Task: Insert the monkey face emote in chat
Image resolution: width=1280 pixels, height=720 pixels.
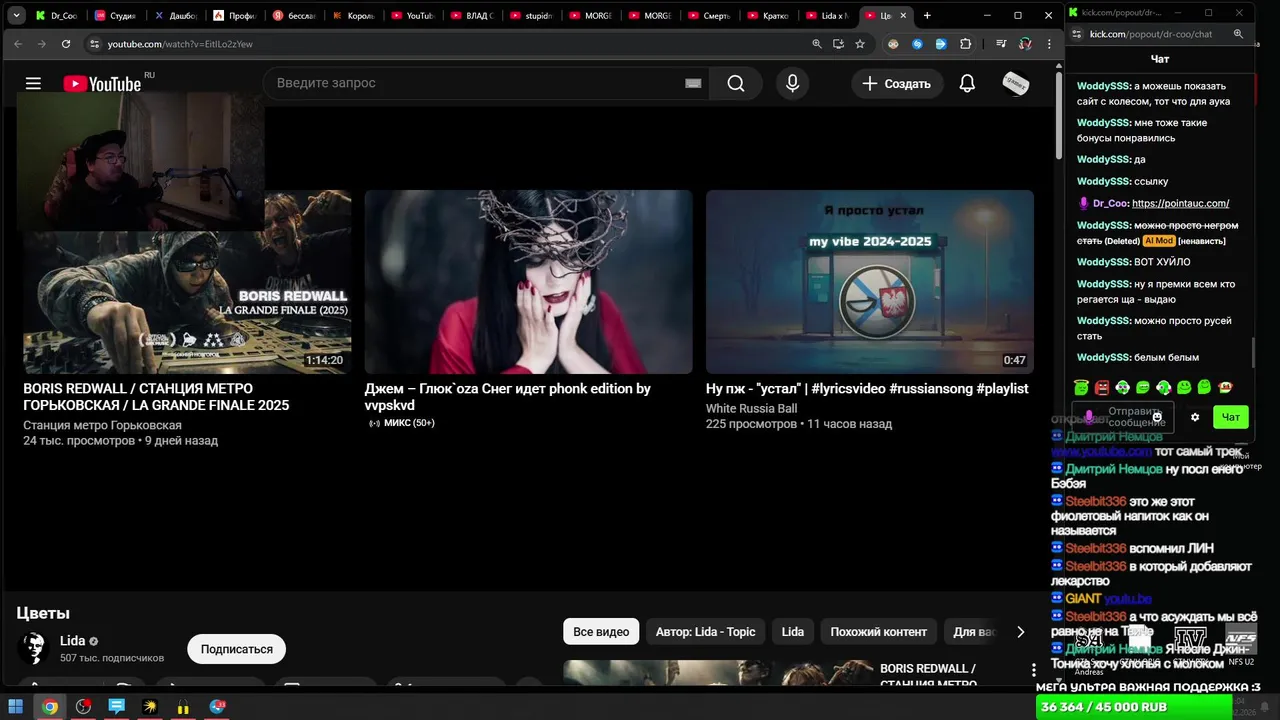Action: (1225, 387)
